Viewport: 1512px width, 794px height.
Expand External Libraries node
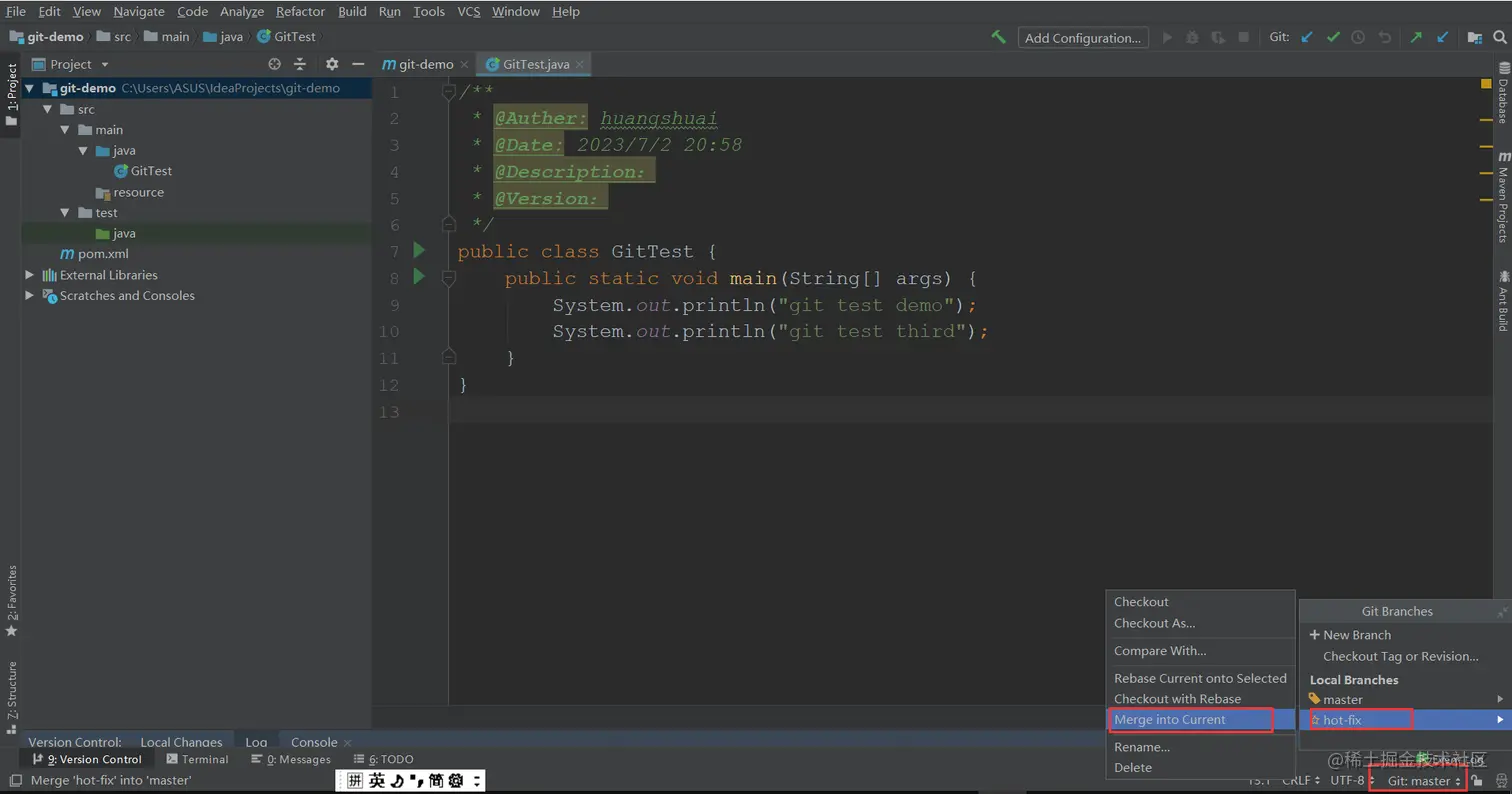[30, 275]
